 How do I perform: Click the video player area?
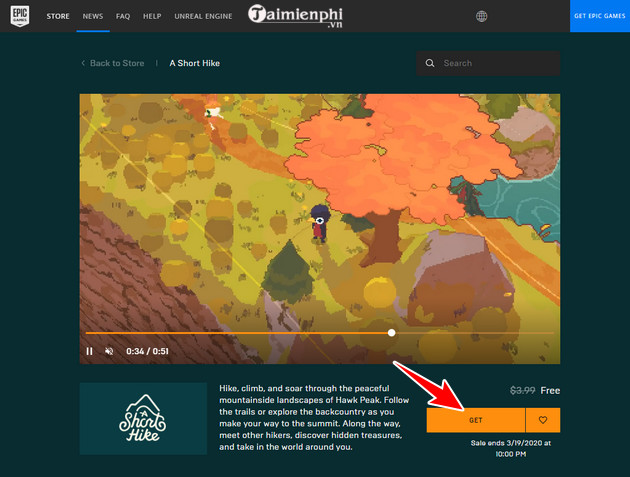click(x=320, y=229)
